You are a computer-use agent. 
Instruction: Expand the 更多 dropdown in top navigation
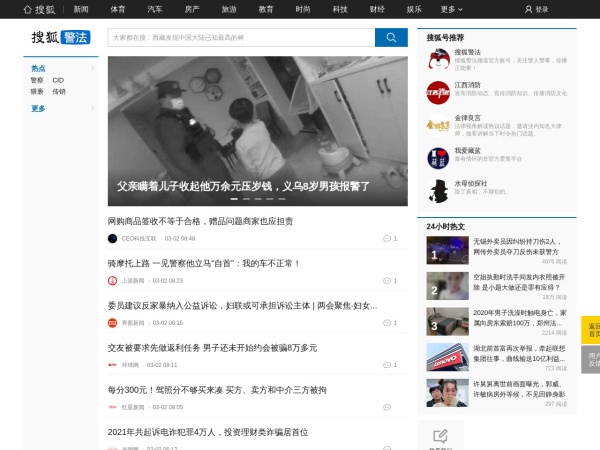[x=451, y=9]
